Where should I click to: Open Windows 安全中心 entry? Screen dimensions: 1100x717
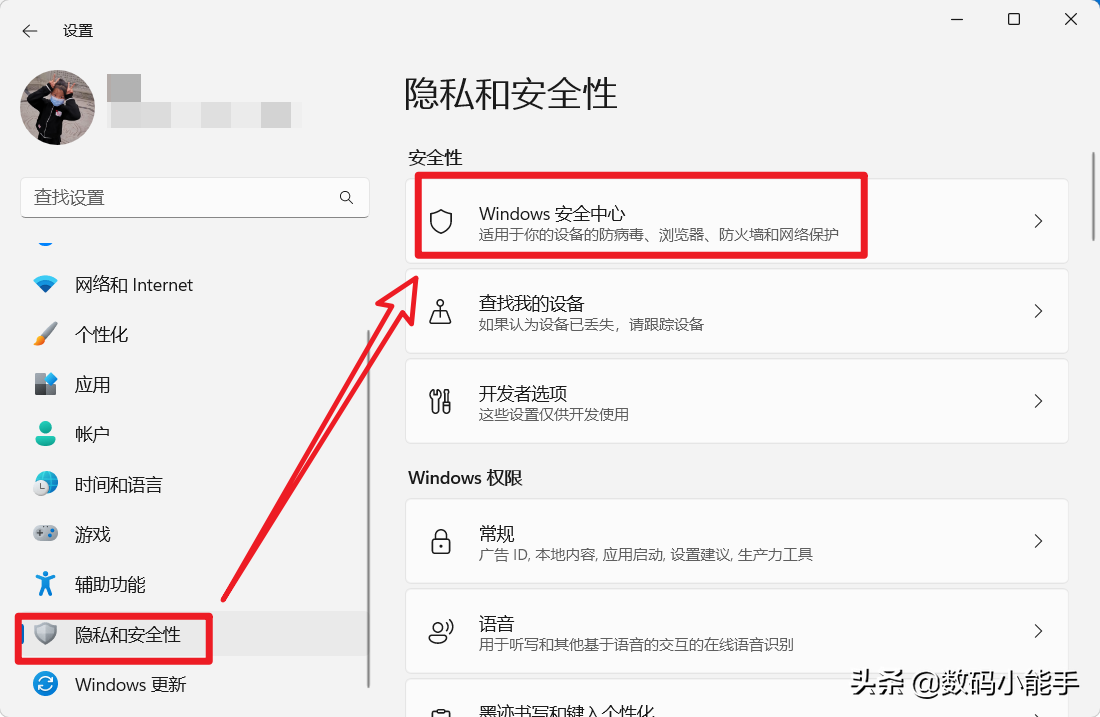[x=737, y=222]
